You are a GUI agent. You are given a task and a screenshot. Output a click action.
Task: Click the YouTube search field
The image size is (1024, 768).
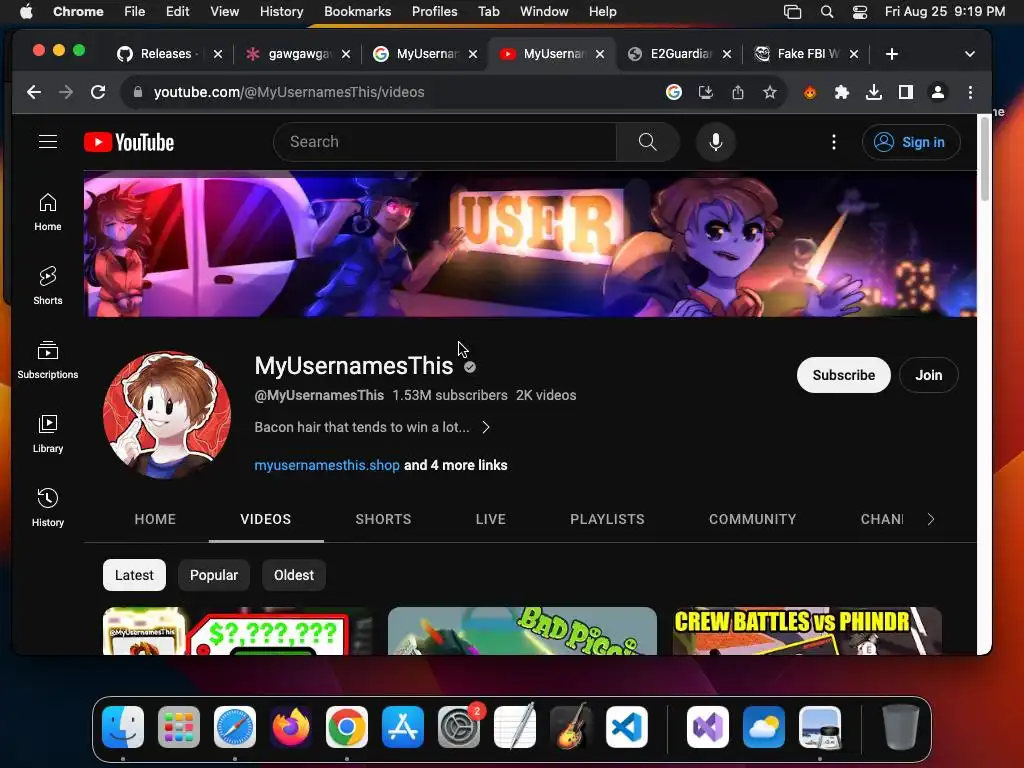click(445, 142)
